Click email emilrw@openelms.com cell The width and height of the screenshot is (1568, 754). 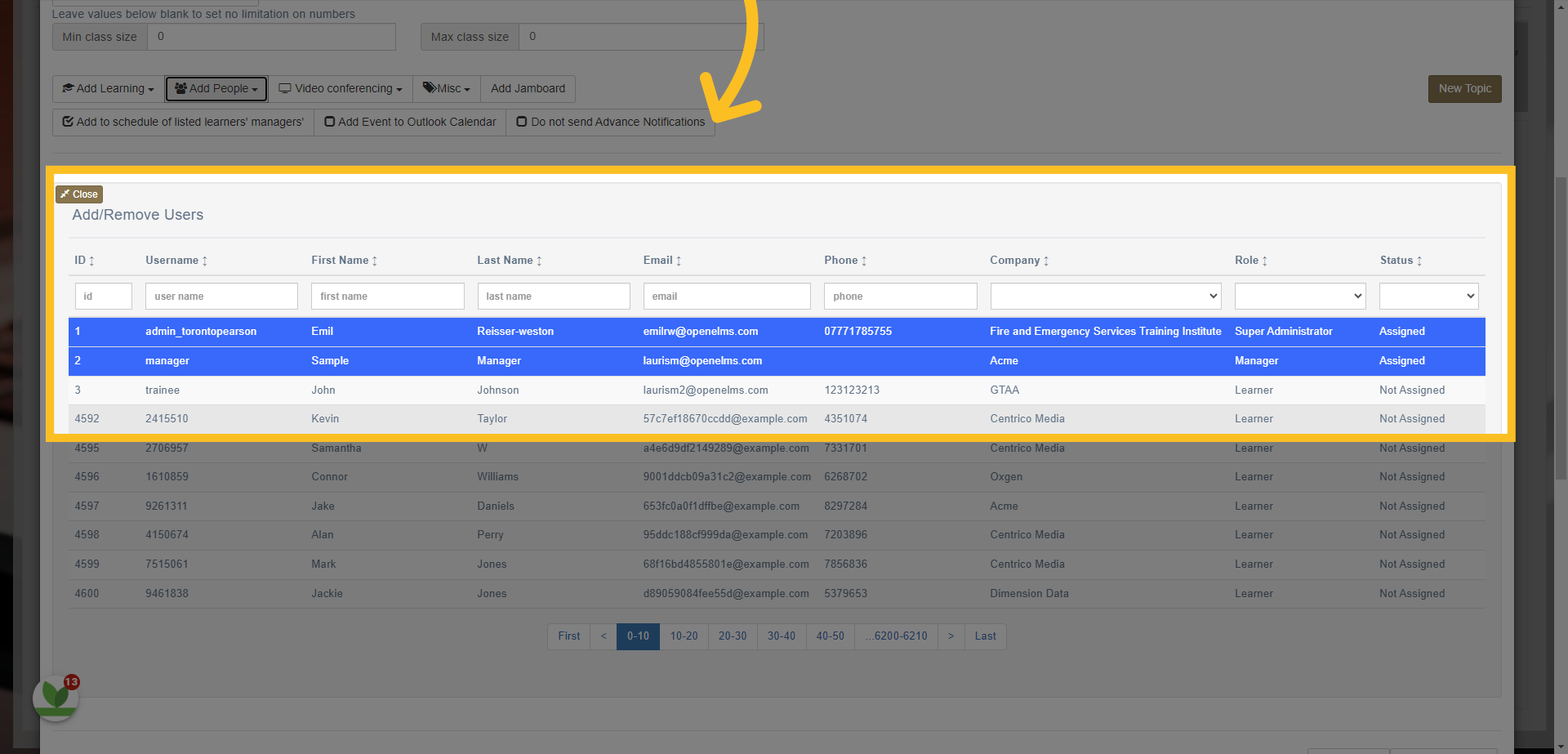pyautogui.click(x=701, y=332)
